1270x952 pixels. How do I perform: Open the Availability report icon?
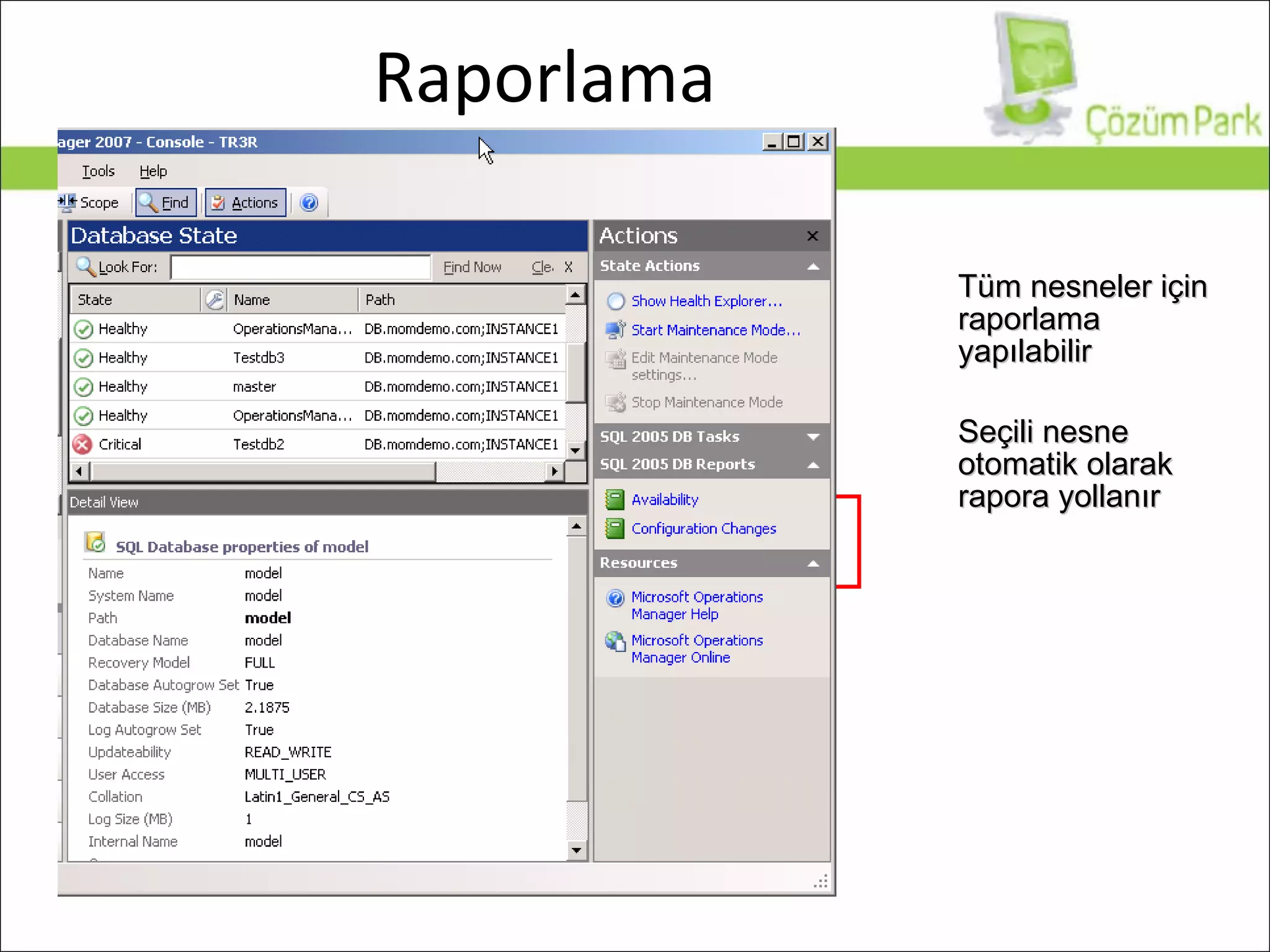tap(615, 500)
